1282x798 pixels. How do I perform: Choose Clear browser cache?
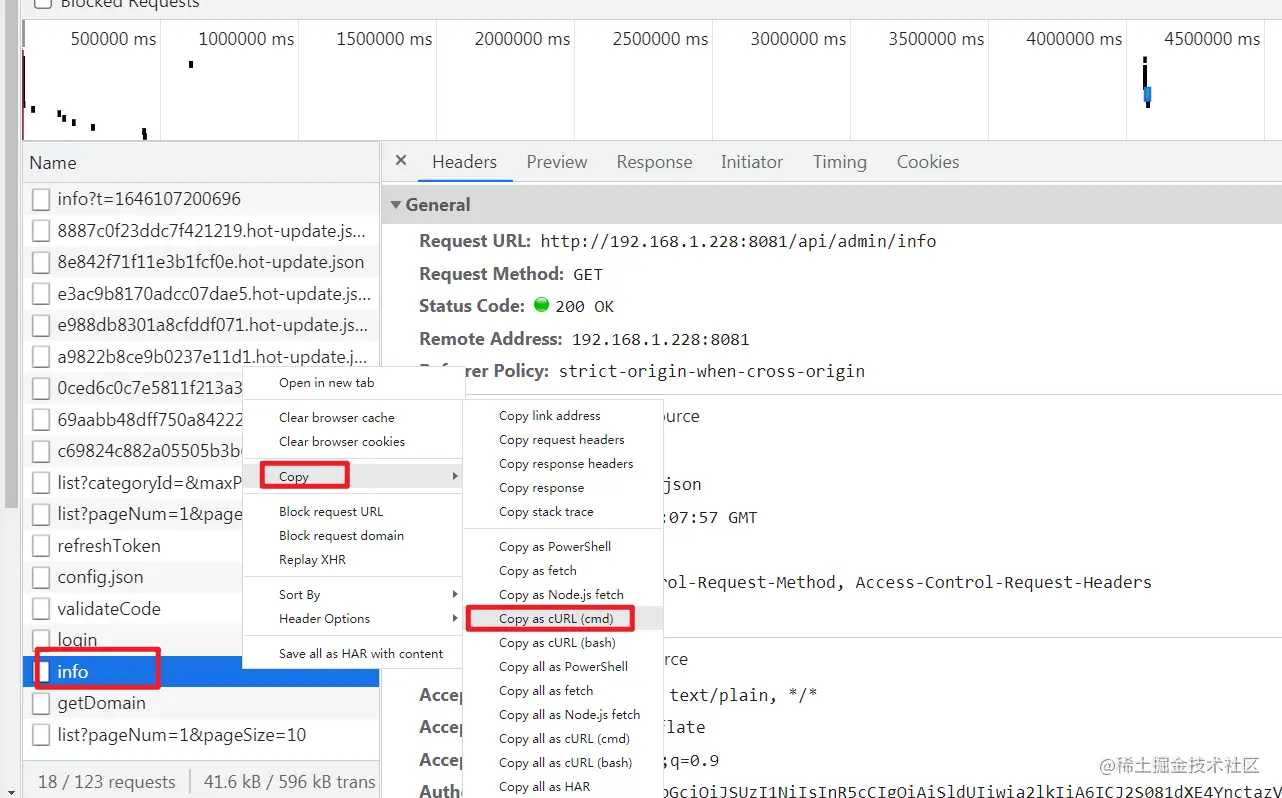pyautogui.click(x=353, y=418)
